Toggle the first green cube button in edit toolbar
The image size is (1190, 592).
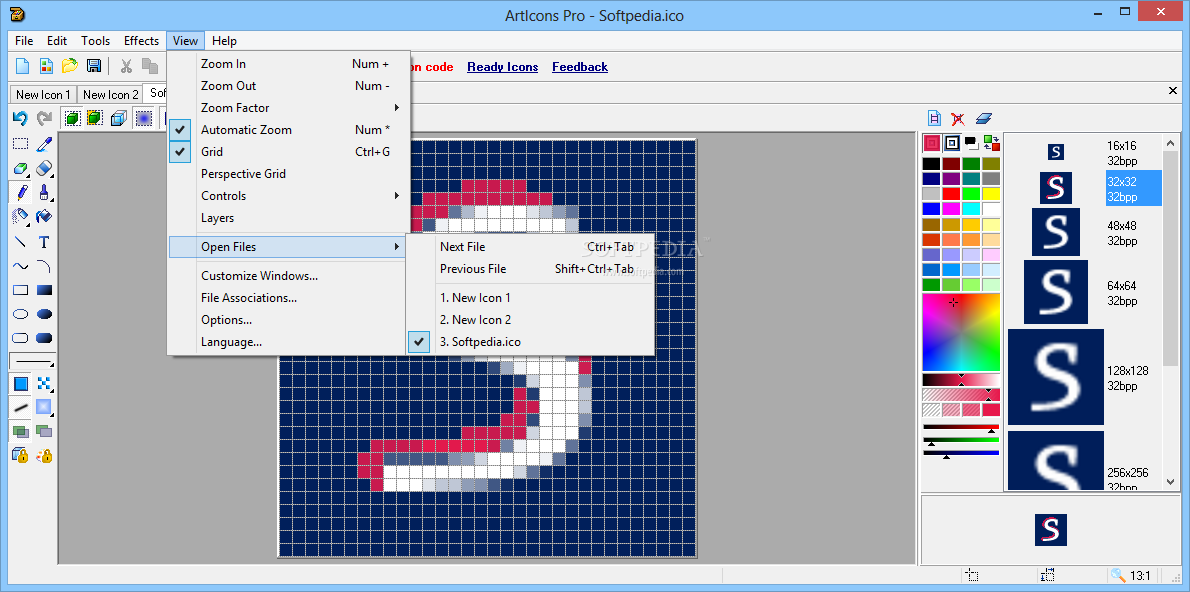click(72, 118)
